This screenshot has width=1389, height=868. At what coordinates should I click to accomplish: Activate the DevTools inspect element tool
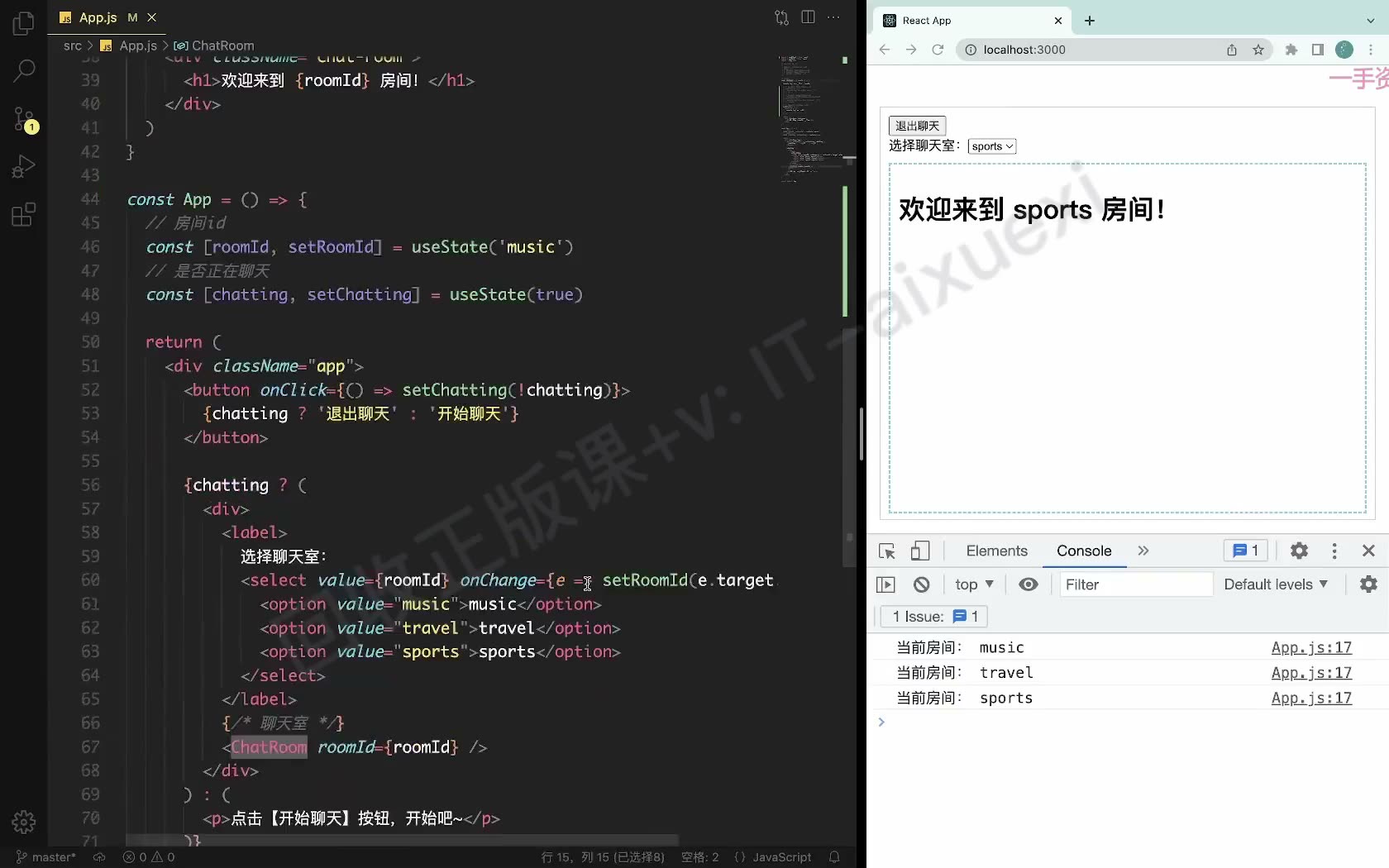887,551
